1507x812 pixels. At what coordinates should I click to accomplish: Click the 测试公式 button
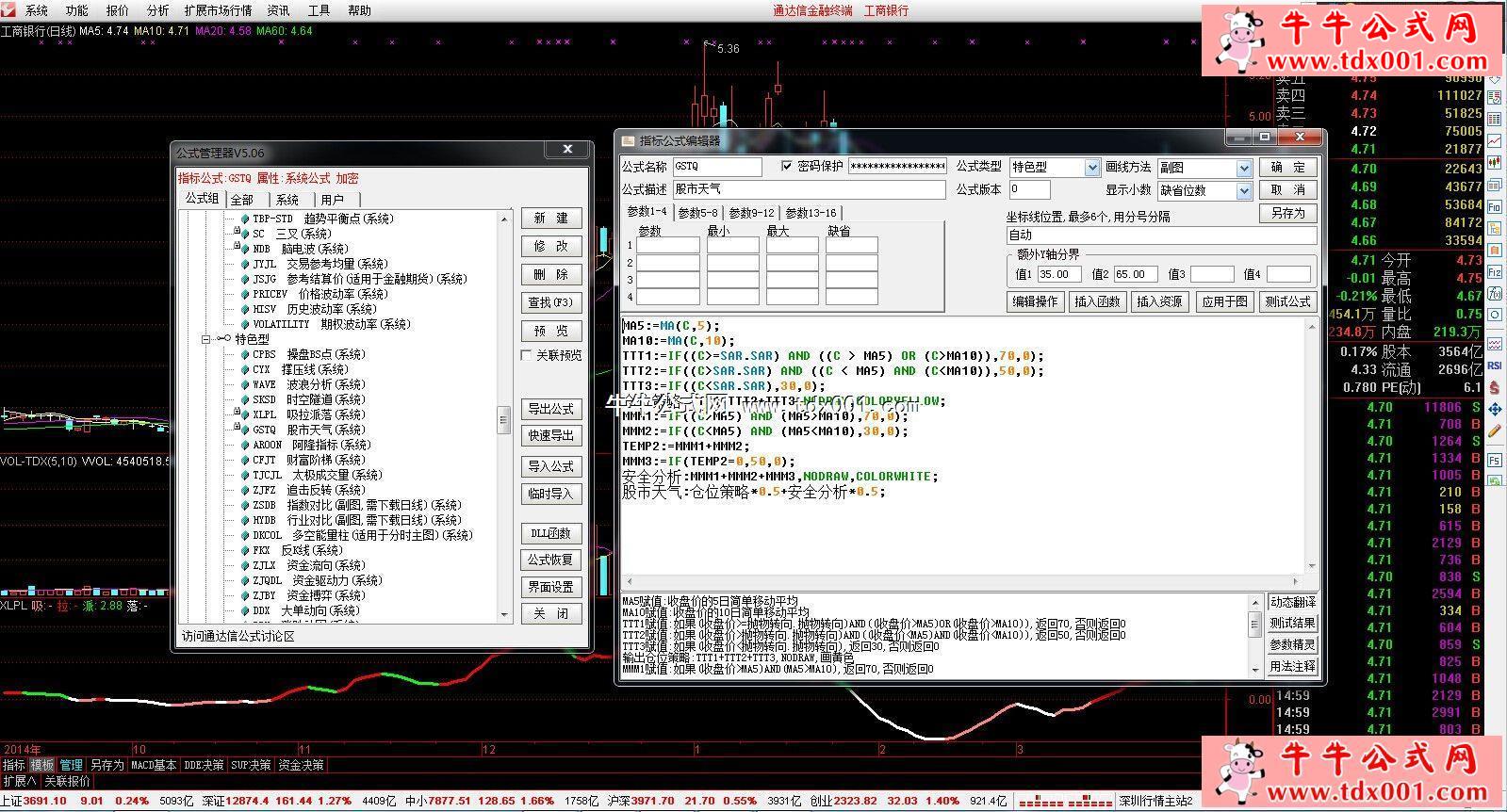tap(1287, 301)
